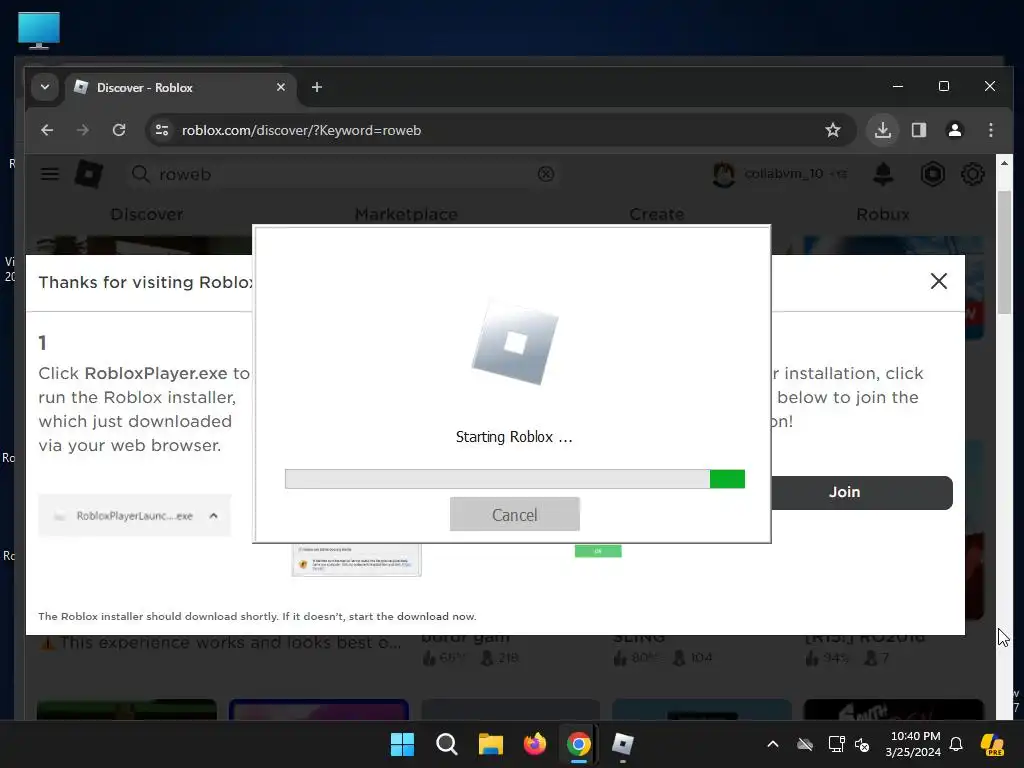Image resolution: width=1024 pixels, height=768 pixels.
Task: Click the Roblox logo in the launcher dialog
Action: tap(515, 343)
